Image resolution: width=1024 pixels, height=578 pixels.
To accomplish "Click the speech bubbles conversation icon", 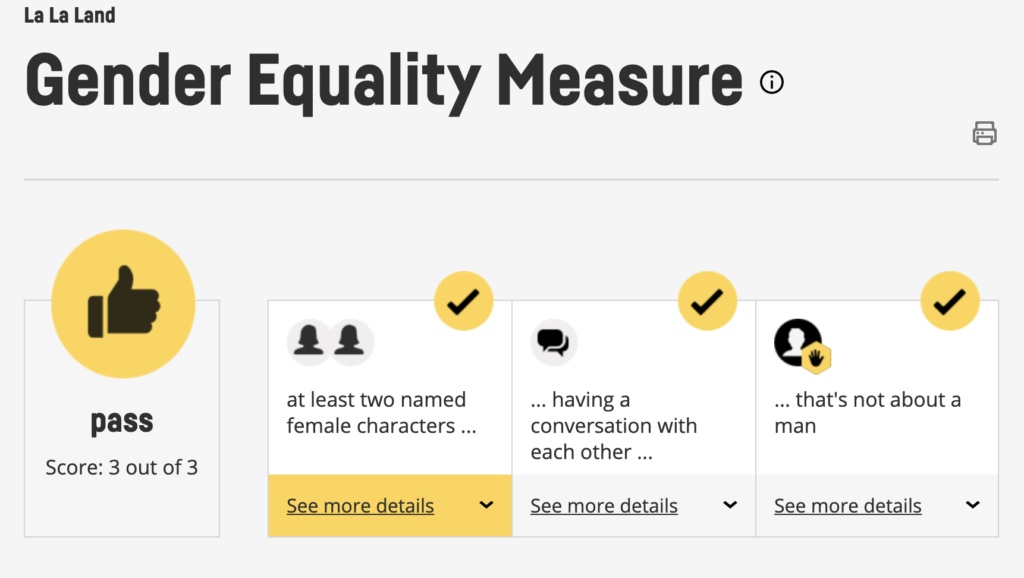I will coord(553,342).
